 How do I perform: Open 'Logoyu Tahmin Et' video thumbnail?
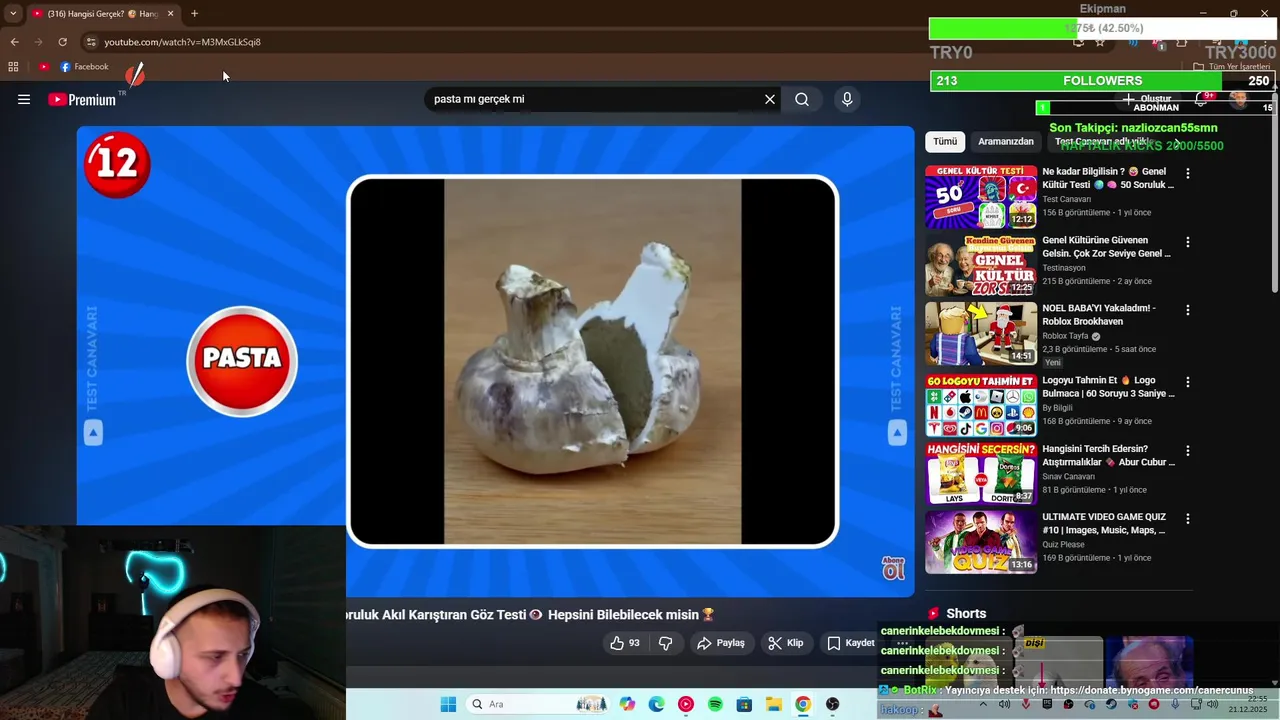click(981, 405)
